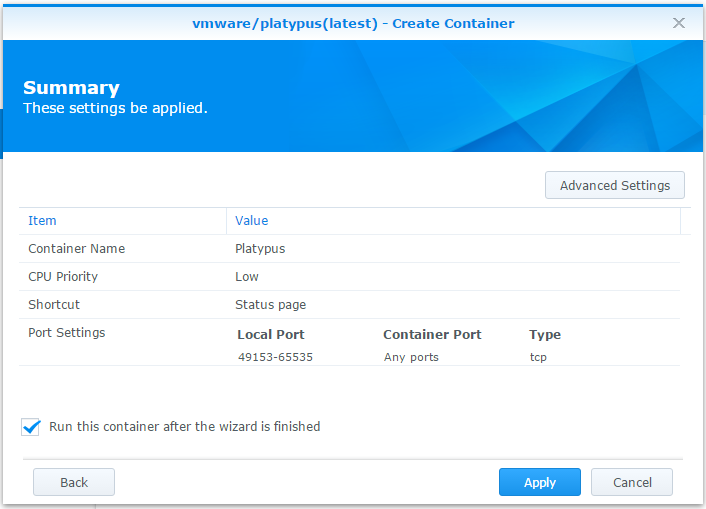The image size is (706, 509).
Task: Click the Item column header
Action: coord(42,221)
